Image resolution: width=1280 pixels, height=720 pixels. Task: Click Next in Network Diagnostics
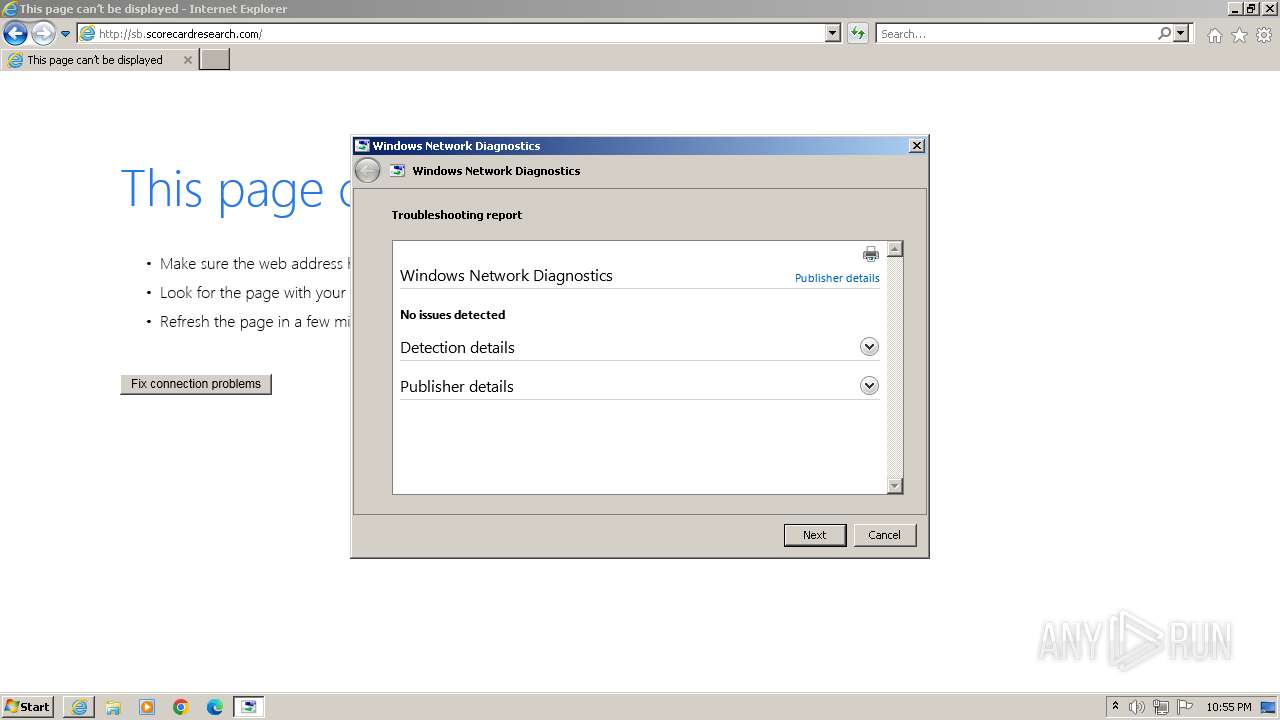[x=815, y=535]
